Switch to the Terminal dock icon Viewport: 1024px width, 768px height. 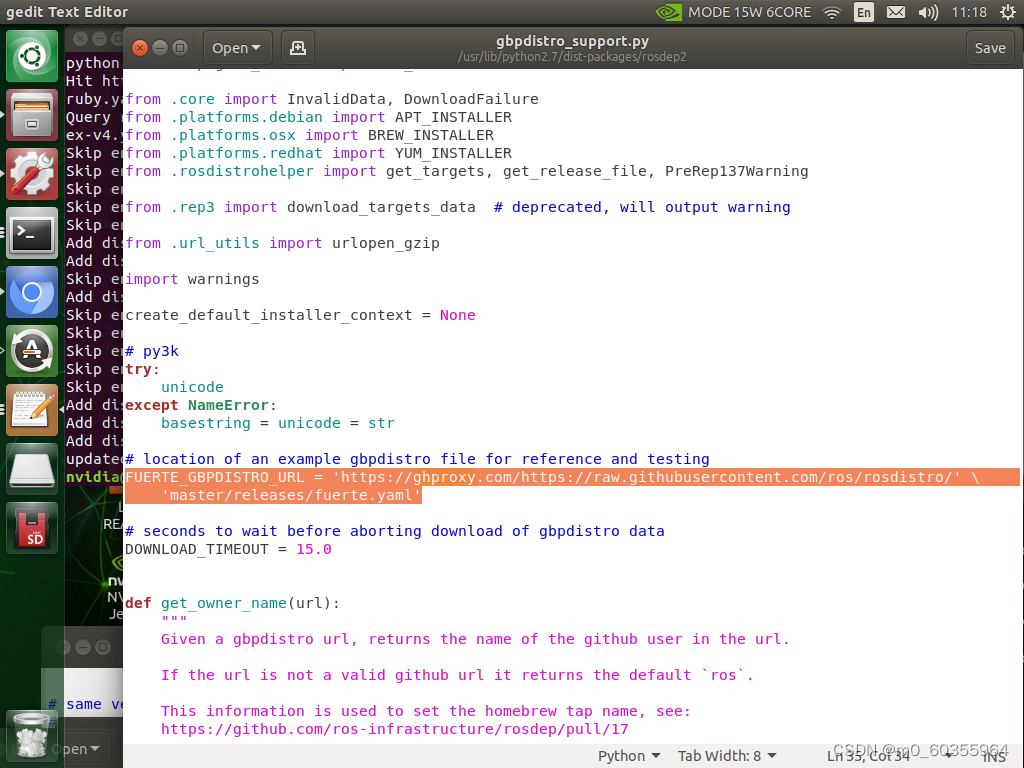click(x=32, y=233)
